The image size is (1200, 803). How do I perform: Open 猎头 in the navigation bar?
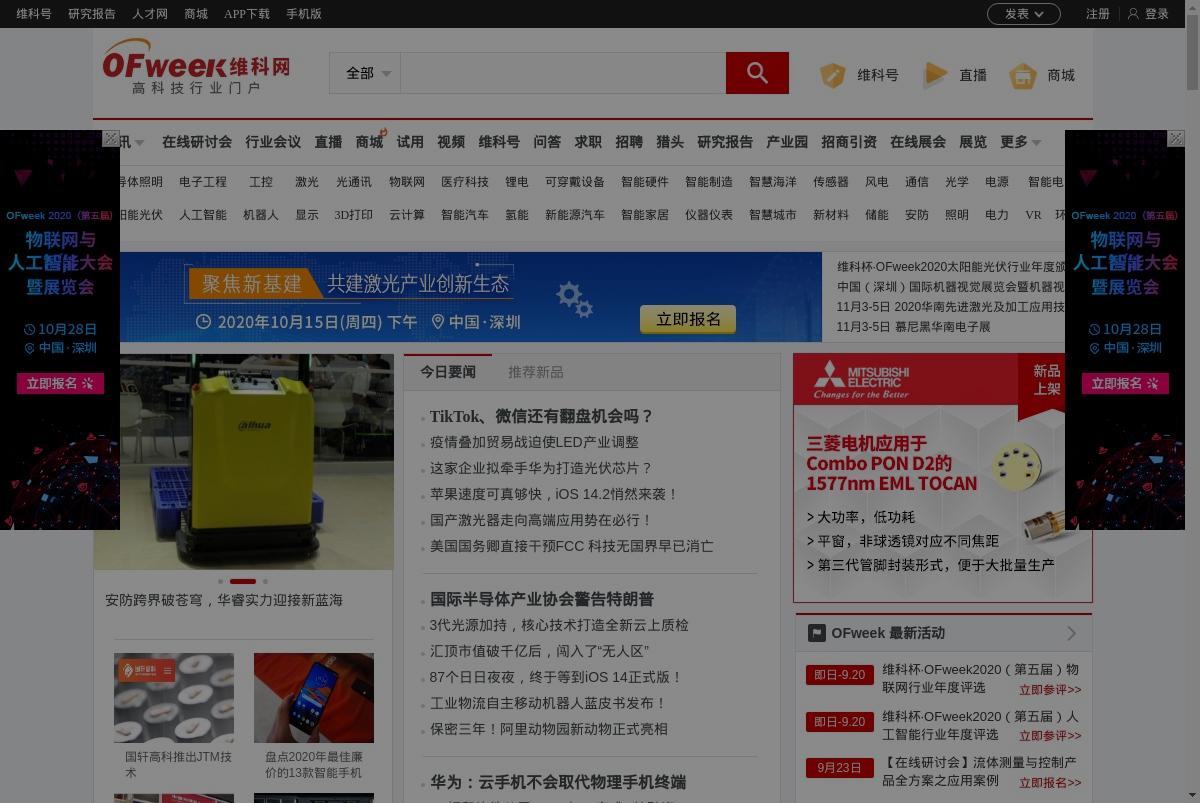click(x=670, y=142)
